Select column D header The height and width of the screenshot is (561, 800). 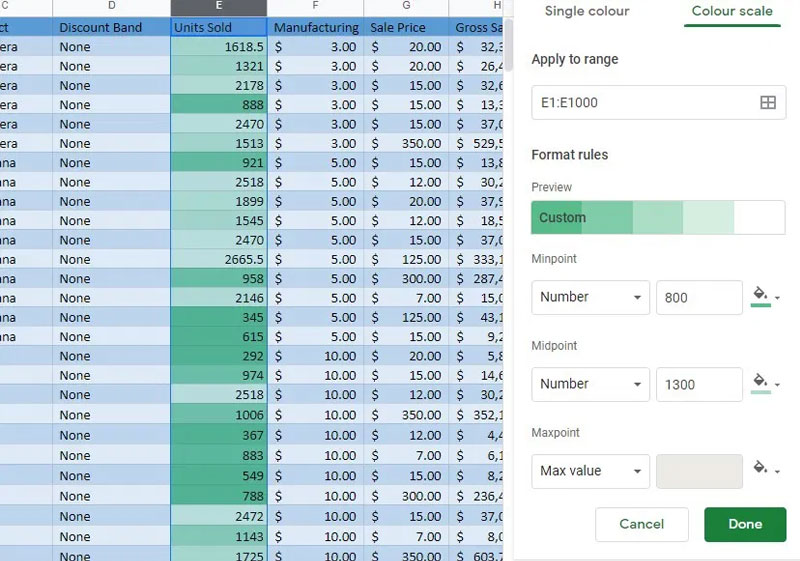pos(111,7)
